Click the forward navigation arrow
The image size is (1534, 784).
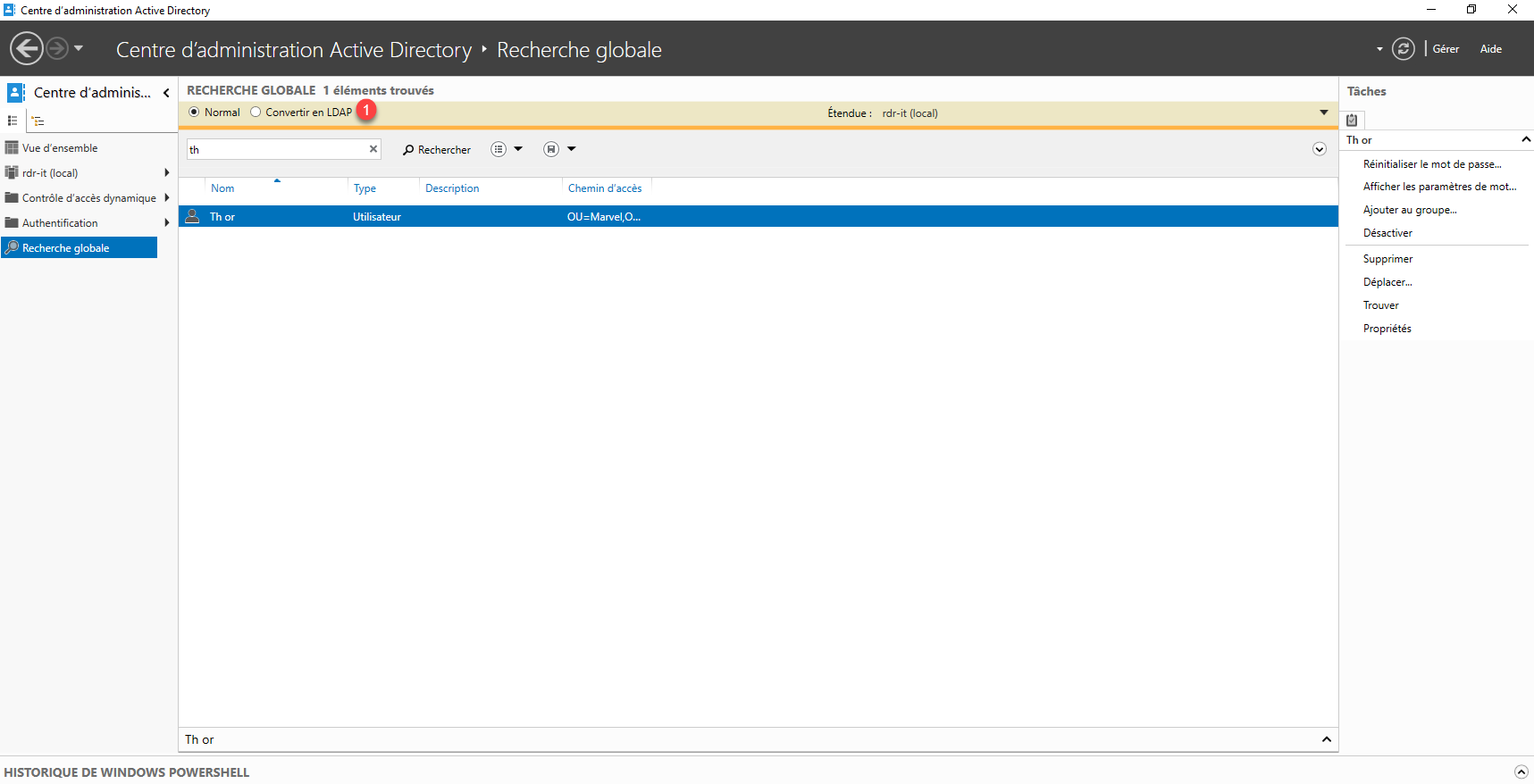57,48
